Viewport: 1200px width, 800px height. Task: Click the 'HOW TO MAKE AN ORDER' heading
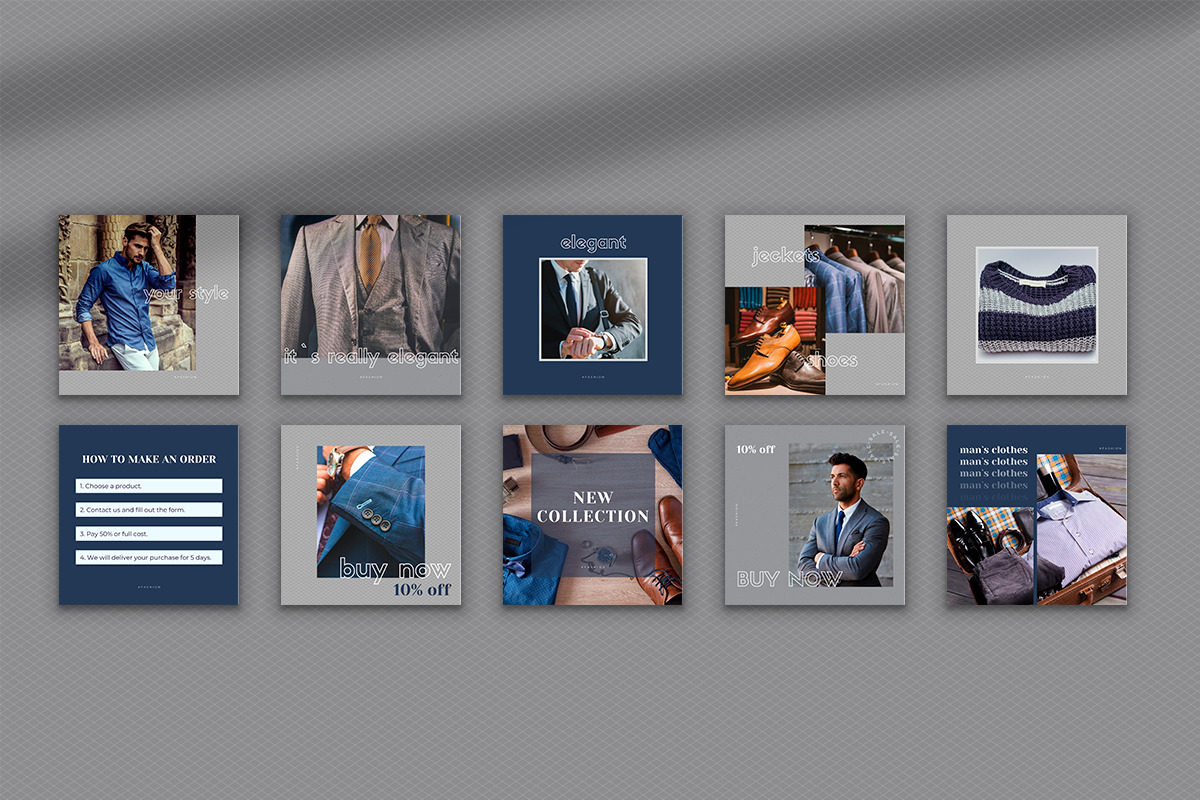[x=149, y=459]
